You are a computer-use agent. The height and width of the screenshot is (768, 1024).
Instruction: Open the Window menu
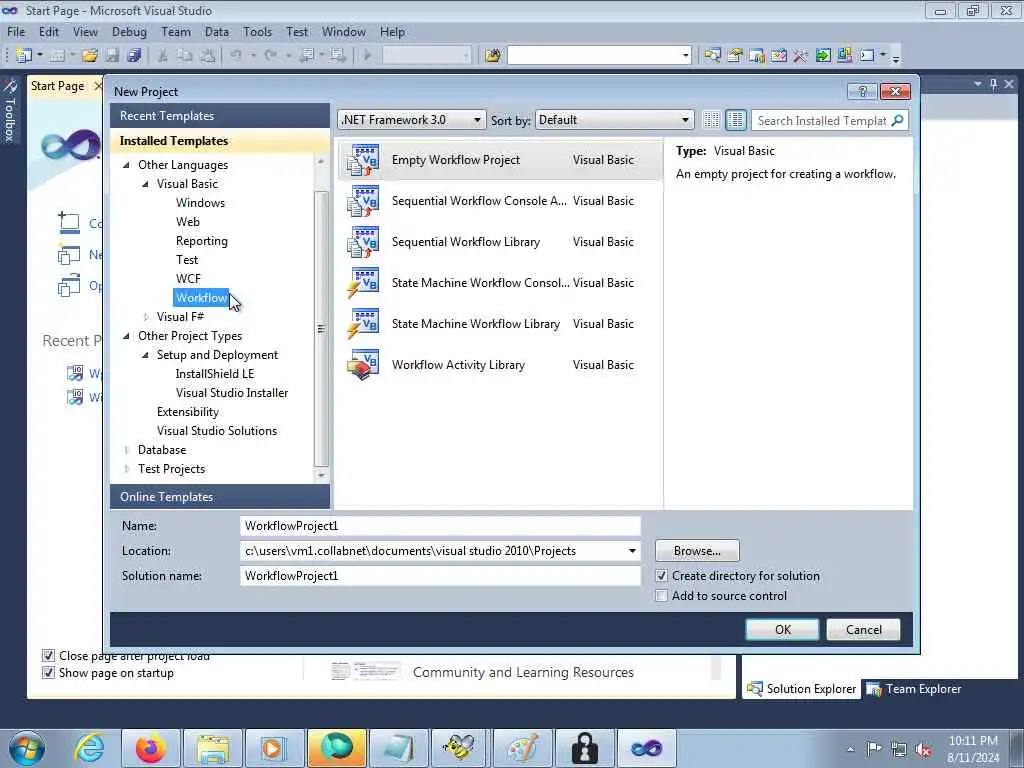[344, 32]
